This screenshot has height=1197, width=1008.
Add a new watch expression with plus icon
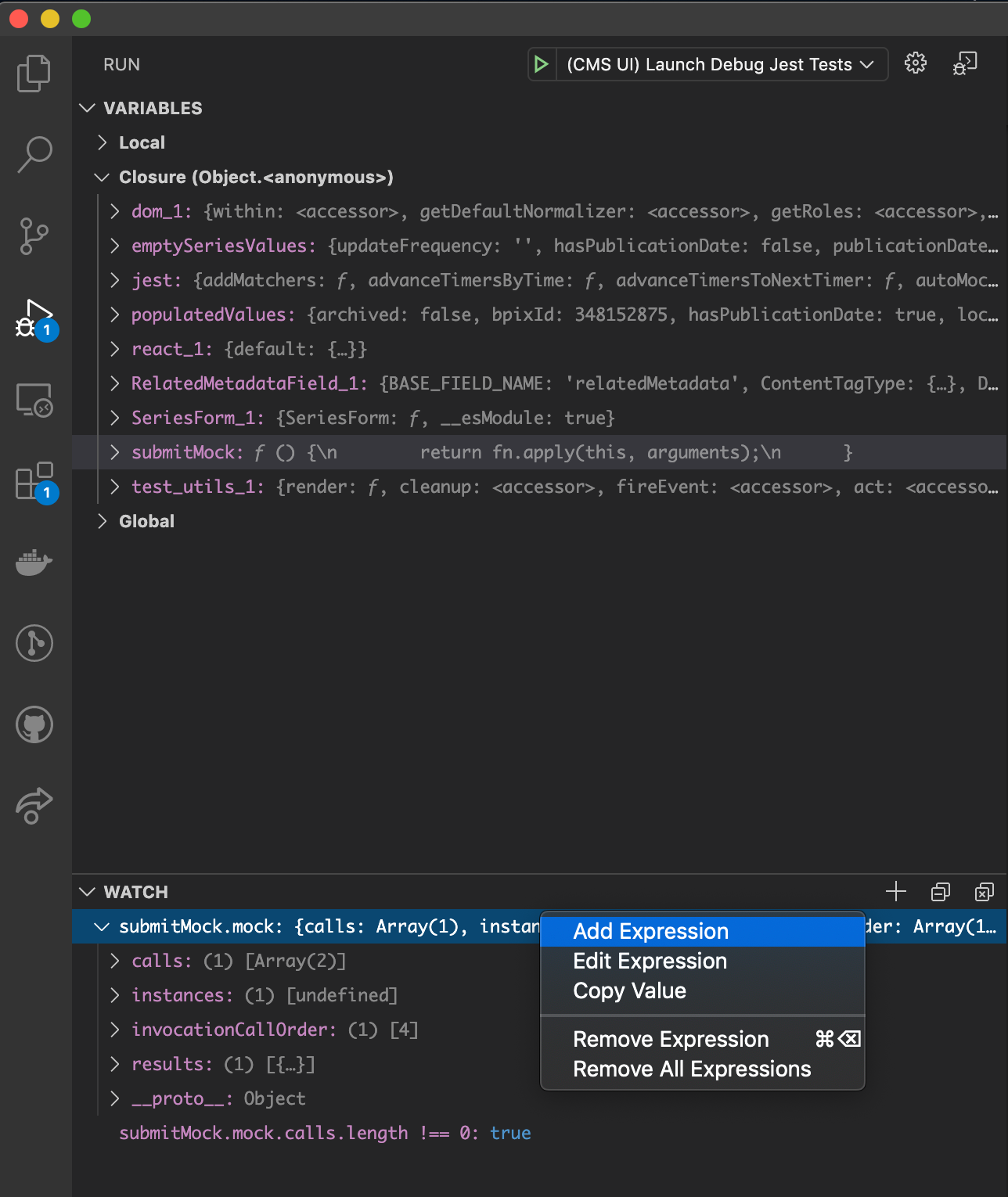(x=896, y=891)
